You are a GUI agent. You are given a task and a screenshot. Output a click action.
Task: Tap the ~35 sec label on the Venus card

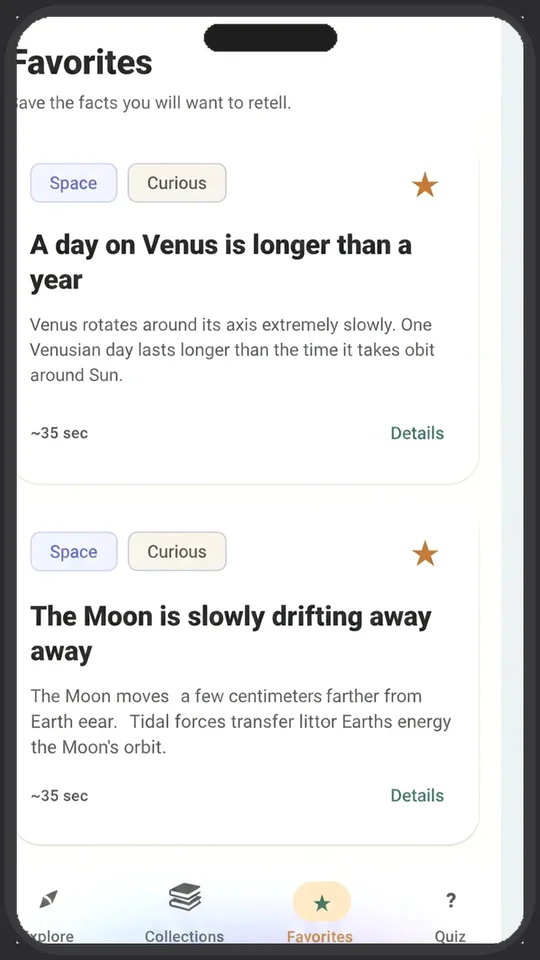pyautogui.click(x=59, y=433)
